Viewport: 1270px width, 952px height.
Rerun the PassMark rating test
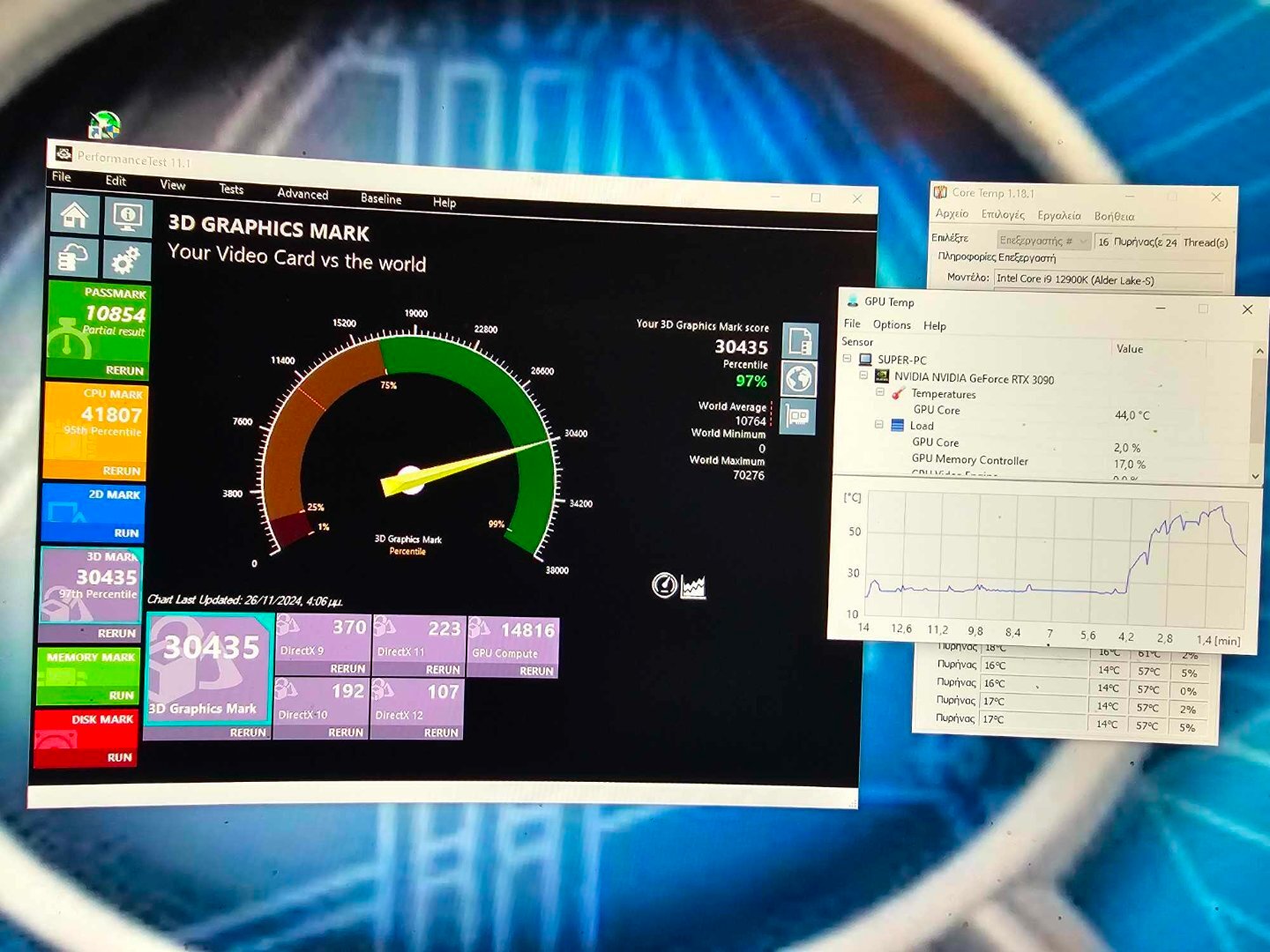tap(124, 370)
